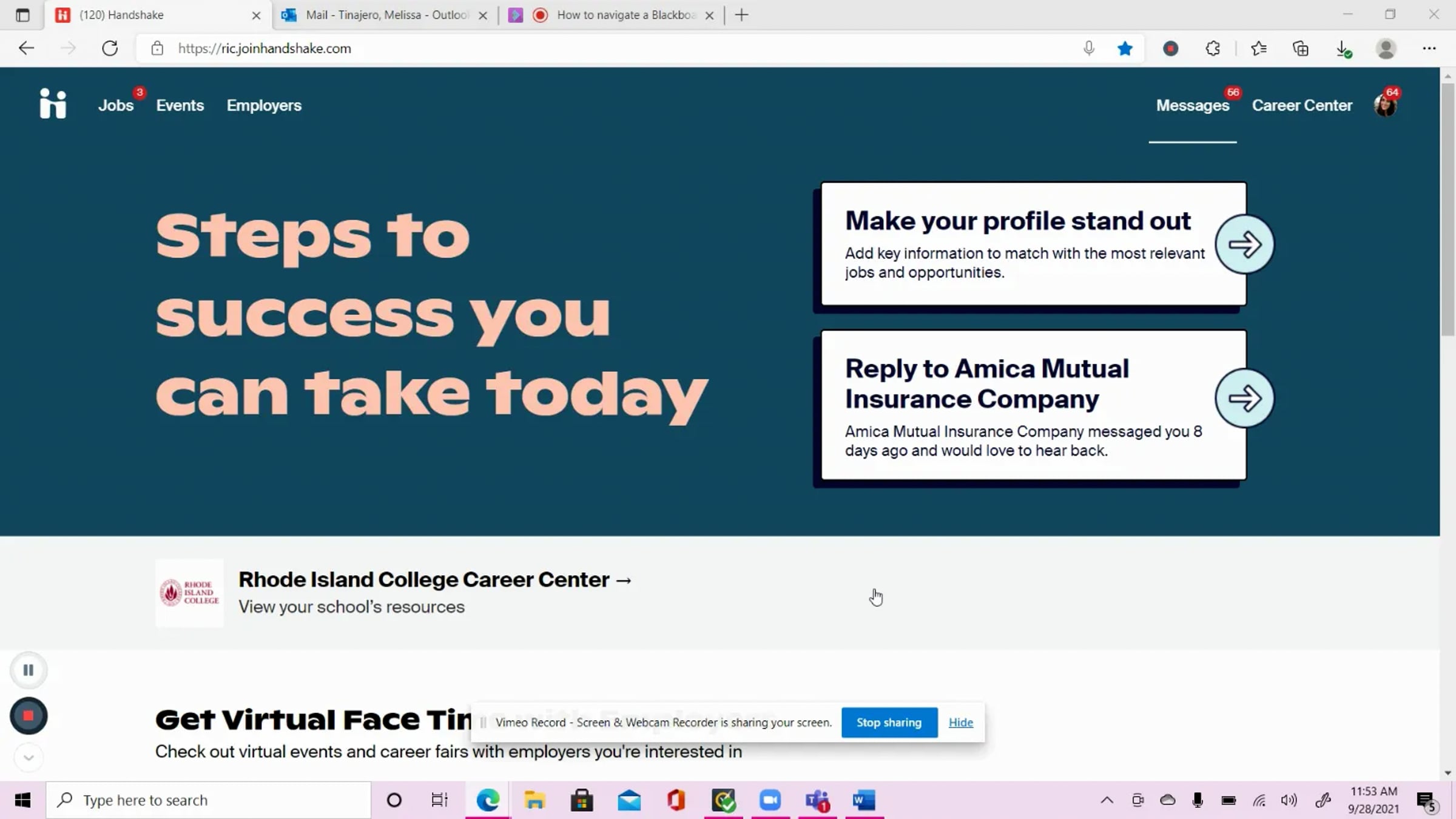This screenshot has width=1456, height=819.
Task: Open the browser Downloads icon
Action: coord(1344,49)
